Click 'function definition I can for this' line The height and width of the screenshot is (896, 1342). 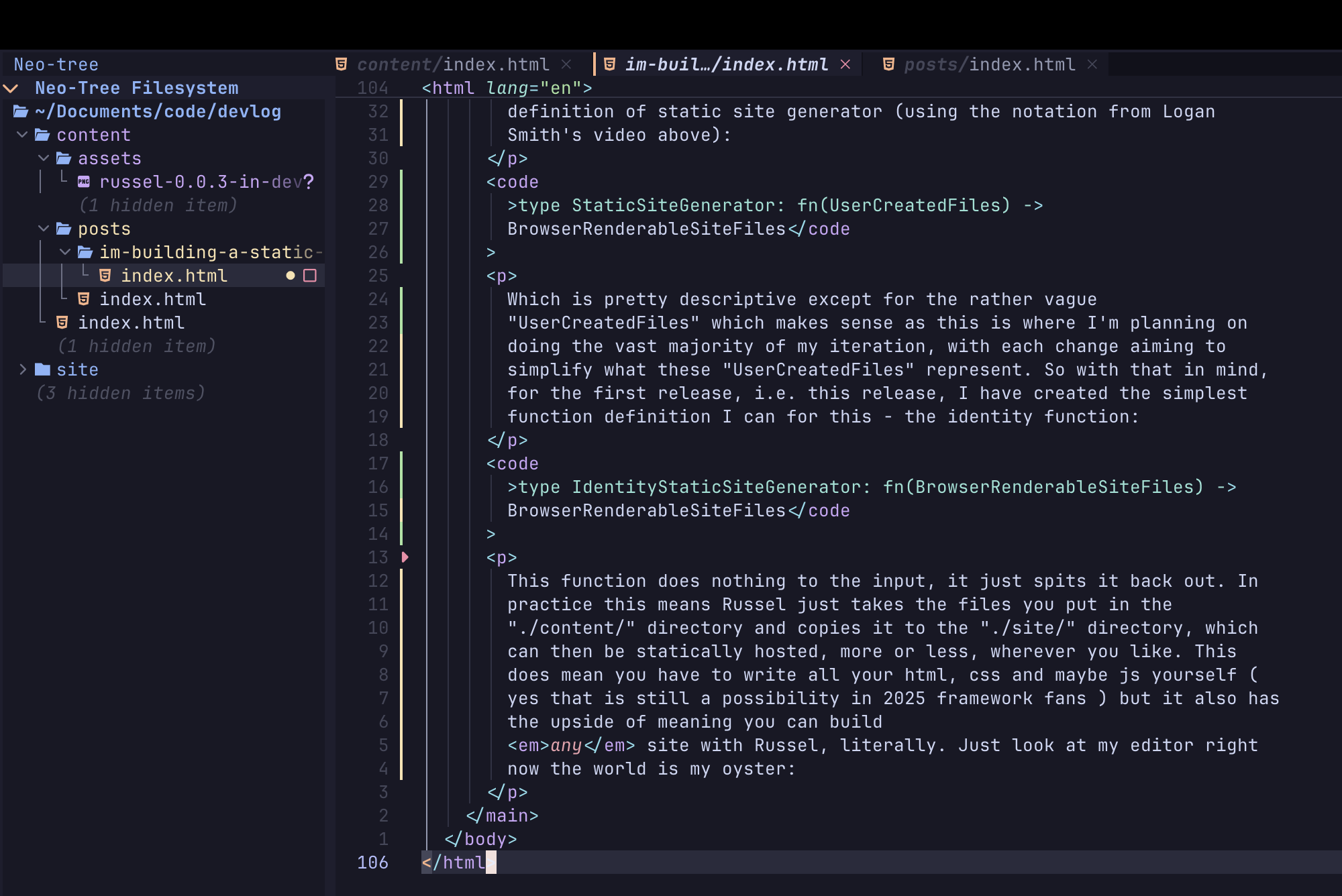(823, 416)
